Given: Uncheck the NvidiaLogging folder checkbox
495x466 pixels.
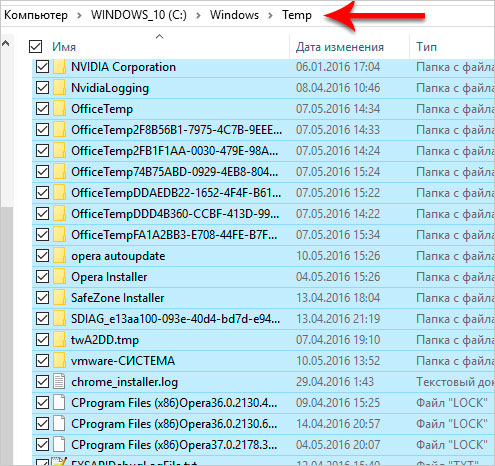Looking at the screenshot, I should 42,88.
